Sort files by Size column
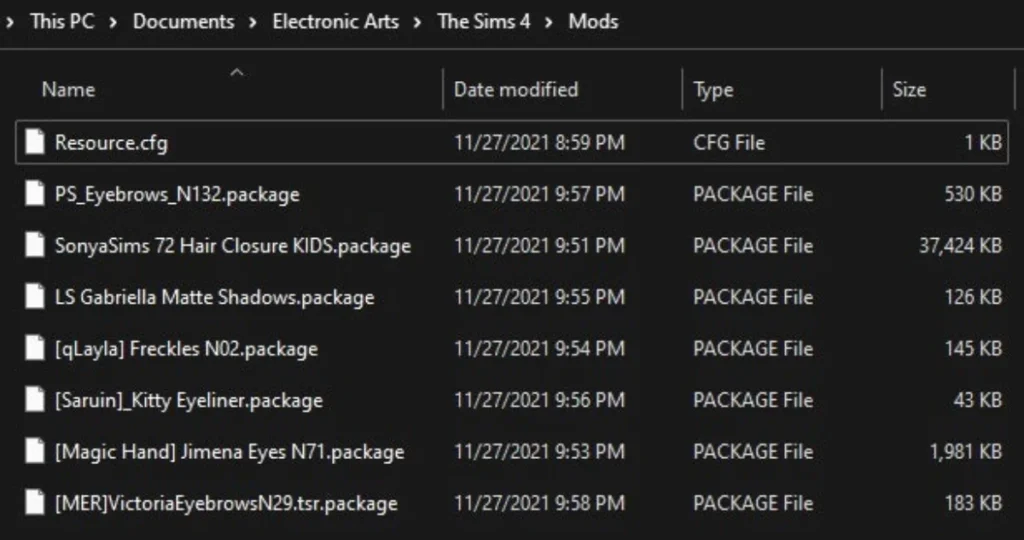 point(909,90)
